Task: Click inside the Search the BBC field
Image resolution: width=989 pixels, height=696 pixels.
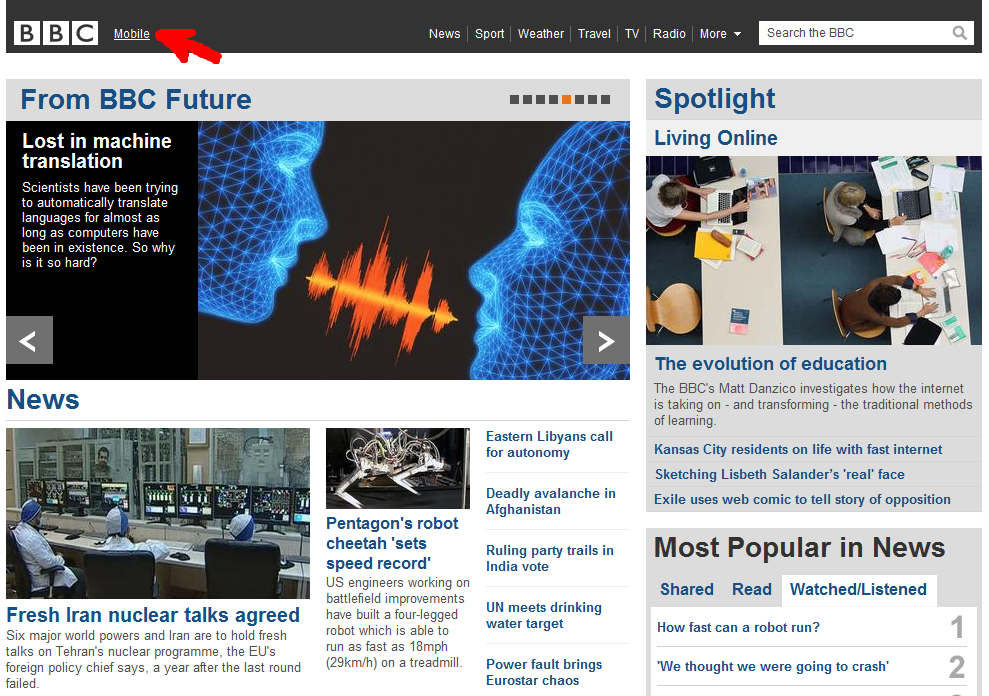Action: point(852,33)
